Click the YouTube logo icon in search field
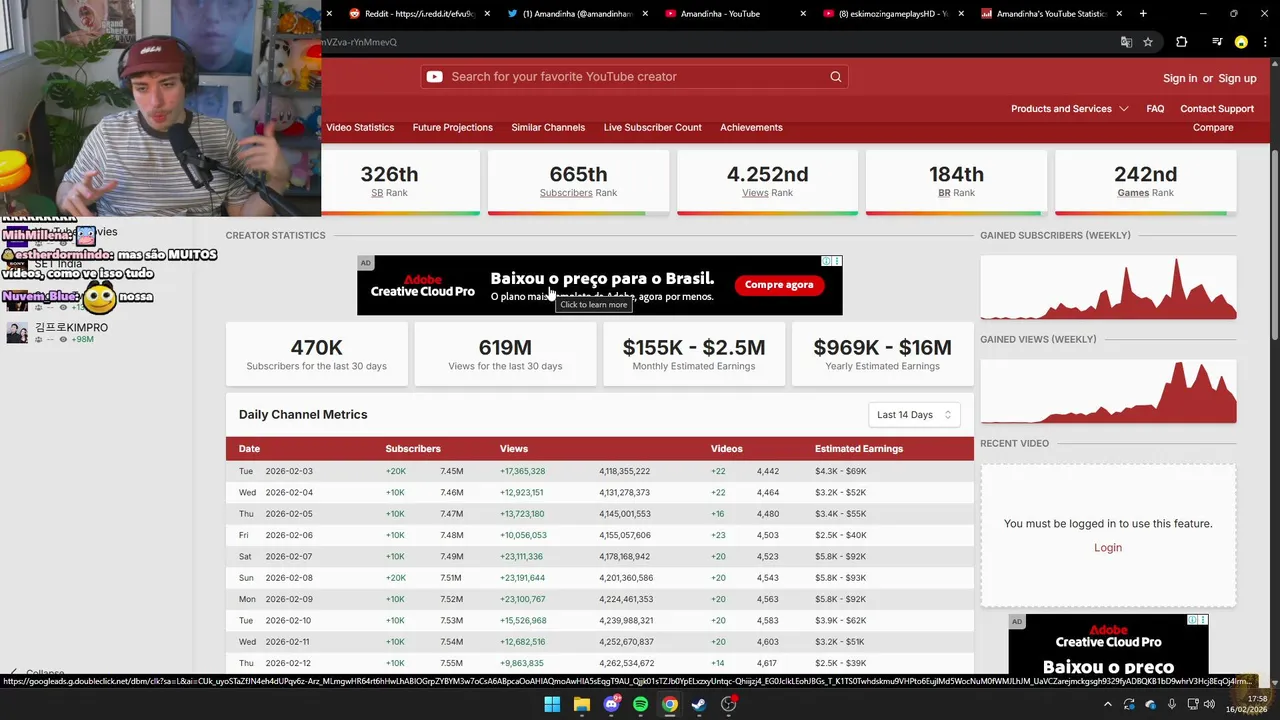1280x720 pixels. click(x=435, y=77)
